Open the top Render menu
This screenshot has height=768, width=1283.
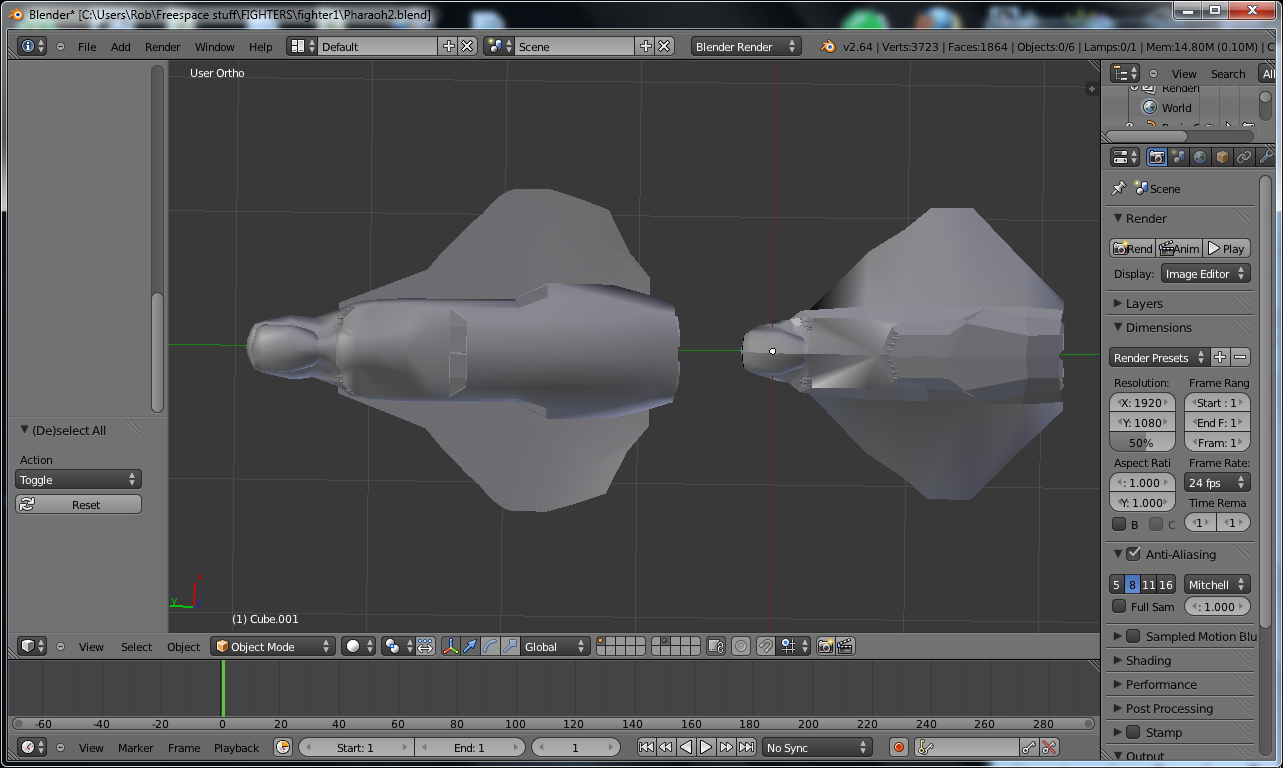(163, 47)
